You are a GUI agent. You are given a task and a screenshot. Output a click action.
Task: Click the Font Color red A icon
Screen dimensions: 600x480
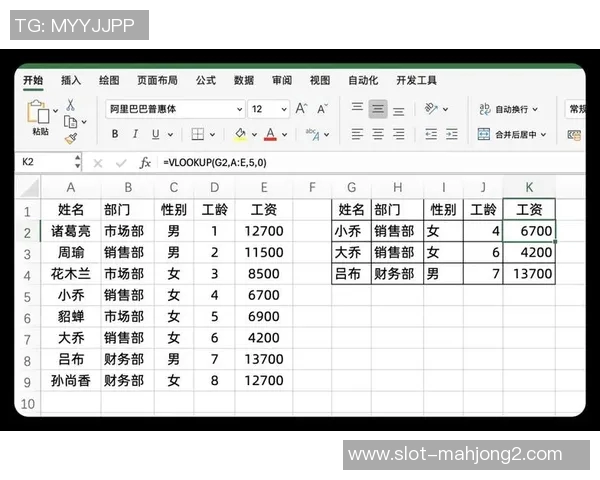[271, 134]
